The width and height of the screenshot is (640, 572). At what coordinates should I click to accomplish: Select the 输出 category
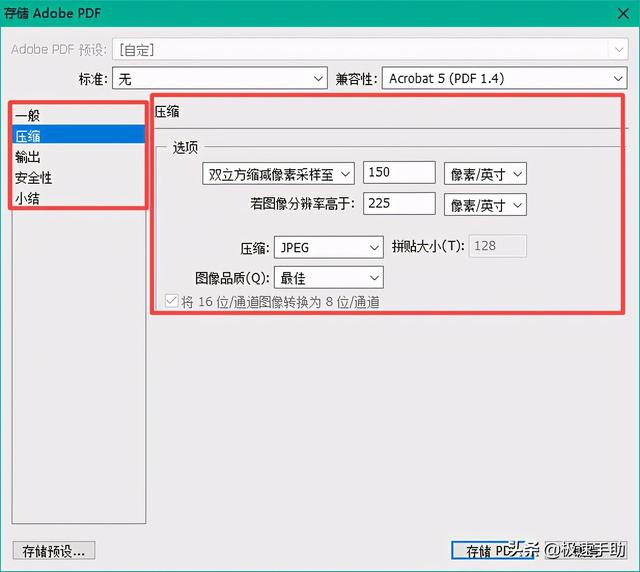78,157
